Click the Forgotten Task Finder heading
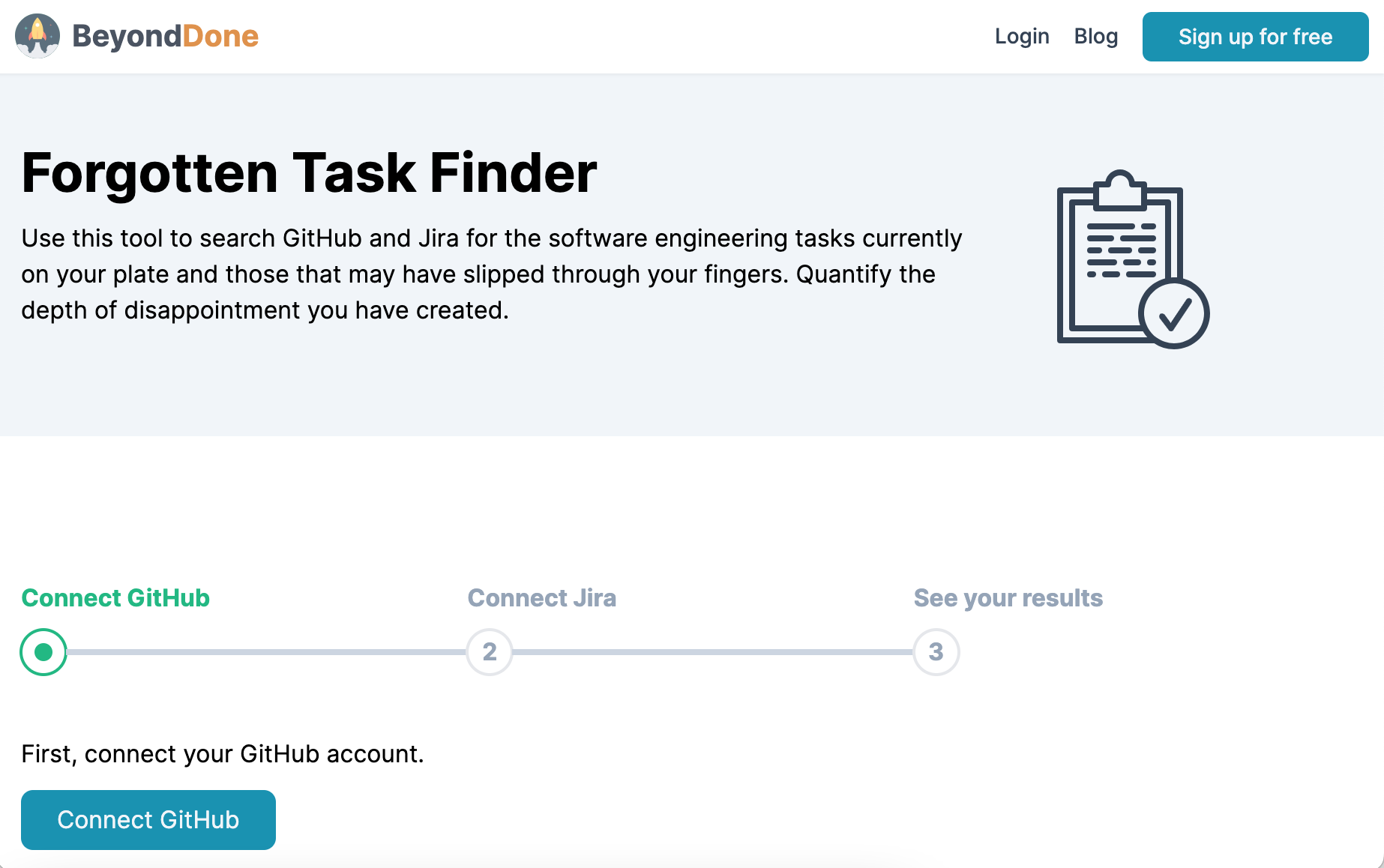The height and width of the screenshot is (868, 1384). pos(309,172)
